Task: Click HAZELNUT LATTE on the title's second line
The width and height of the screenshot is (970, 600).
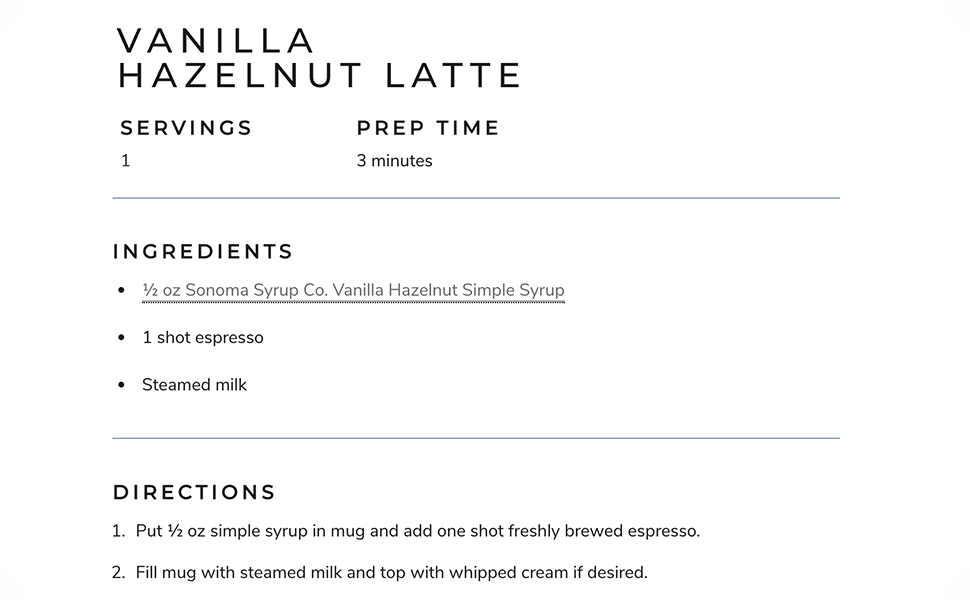Action: [x=320, y=76]
